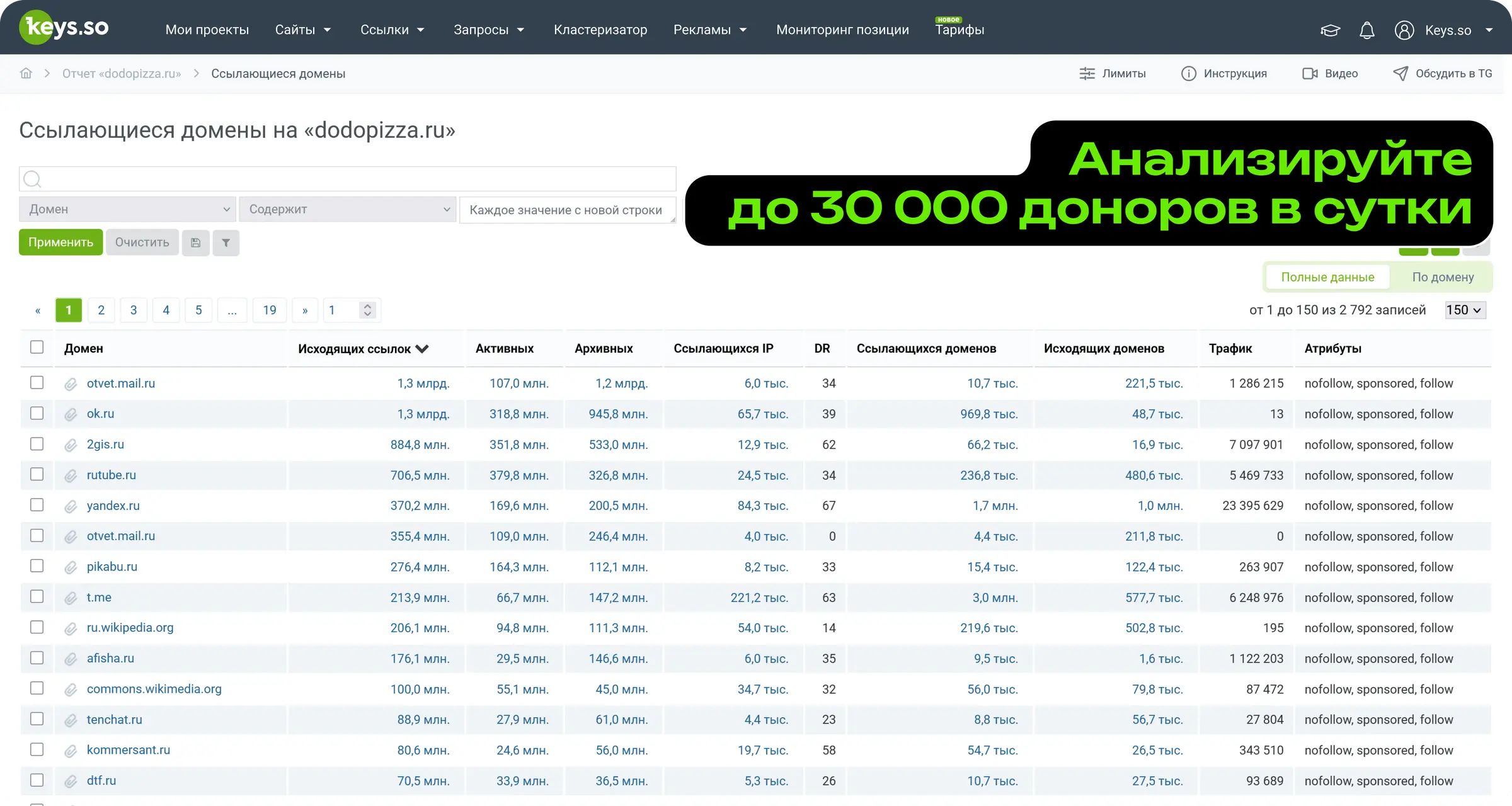Viewport: 1512px width, 806px height.
Task: Click the Очистить button
Action: [x=142, y=242]
